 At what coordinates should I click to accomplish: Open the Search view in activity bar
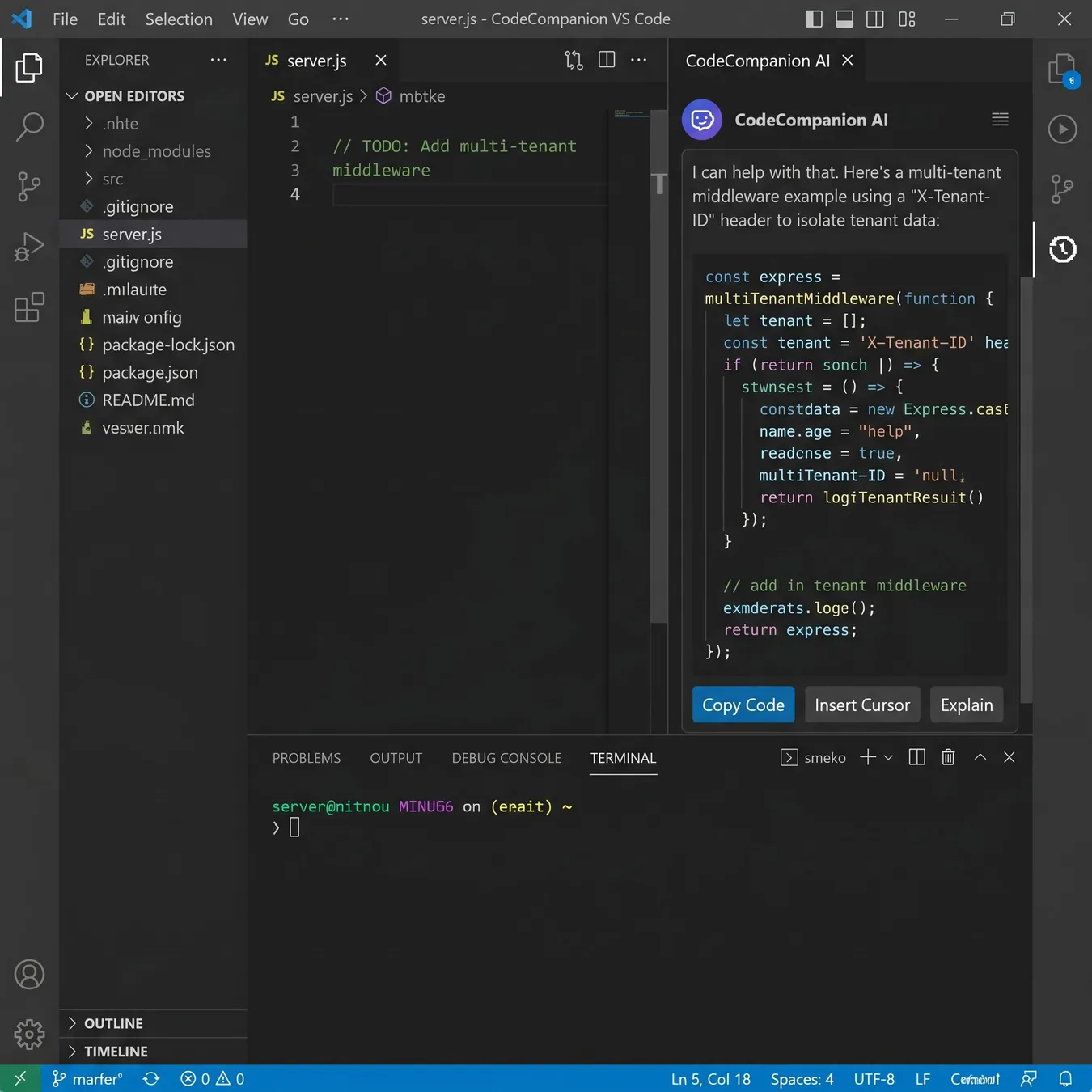(29, 126)
